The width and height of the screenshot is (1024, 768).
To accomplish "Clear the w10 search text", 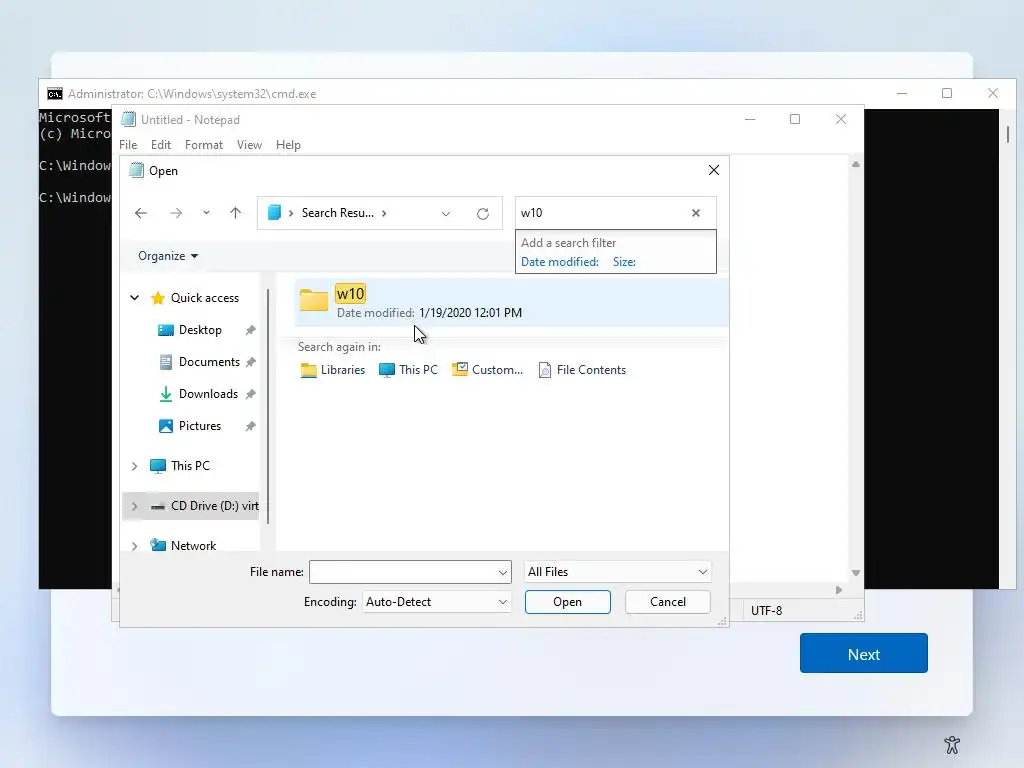I will point(696,213).
